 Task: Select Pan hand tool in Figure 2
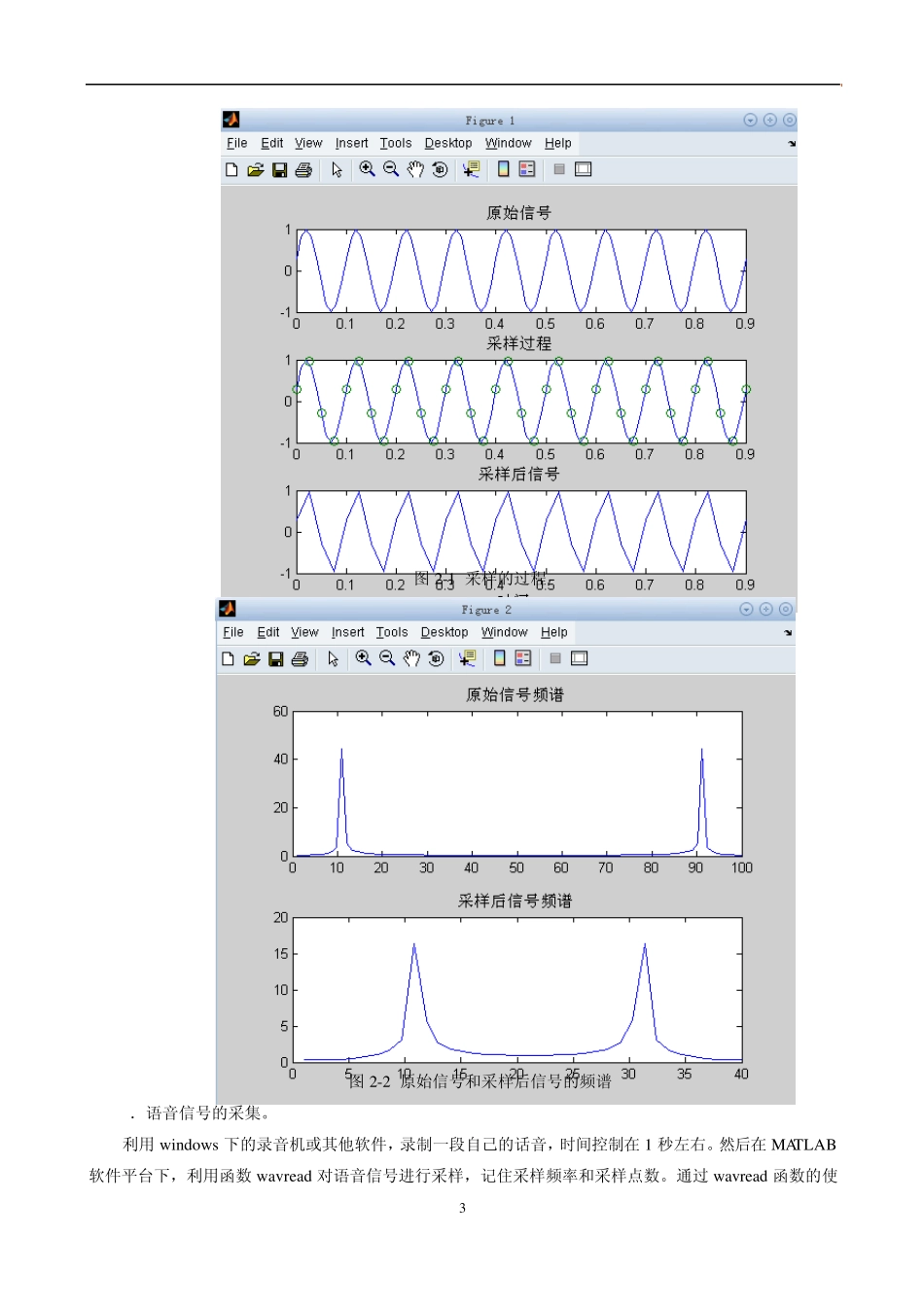pos(411,658)
